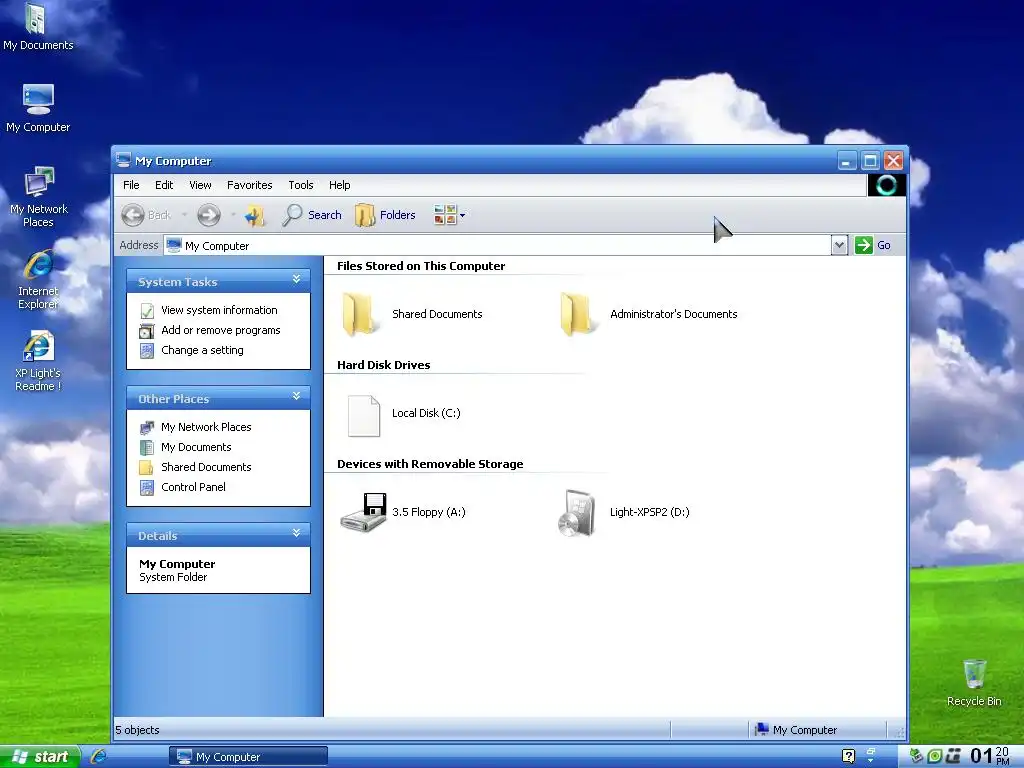This screenshot has width=1024, height=768.
Task: Click the taskbar clock
Action: (989, 756)
